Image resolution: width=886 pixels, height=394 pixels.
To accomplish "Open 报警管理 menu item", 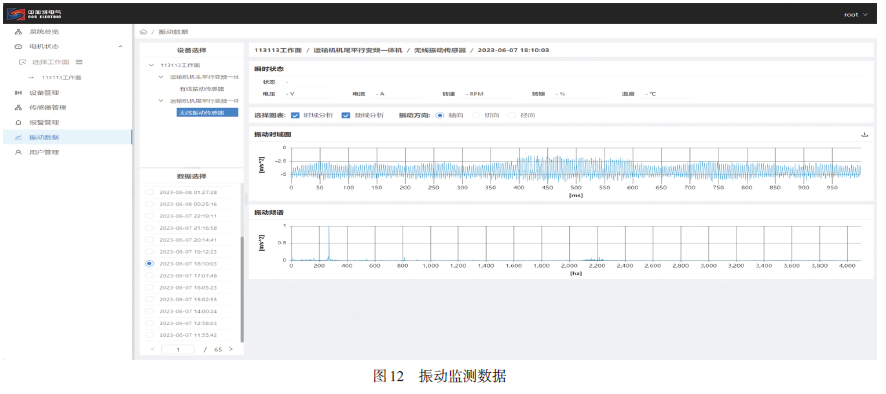I will pyautogui.click(x=44, y=122).
